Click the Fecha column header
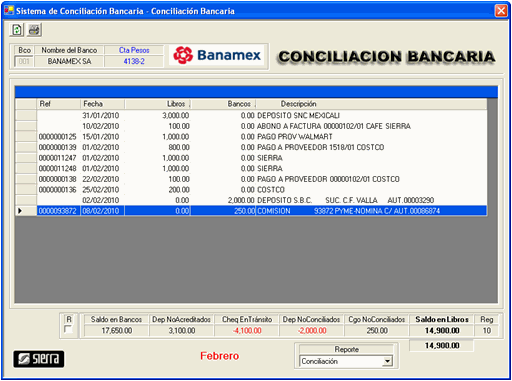The height and width of the screenshot is (381, 512). click(102, 104)
